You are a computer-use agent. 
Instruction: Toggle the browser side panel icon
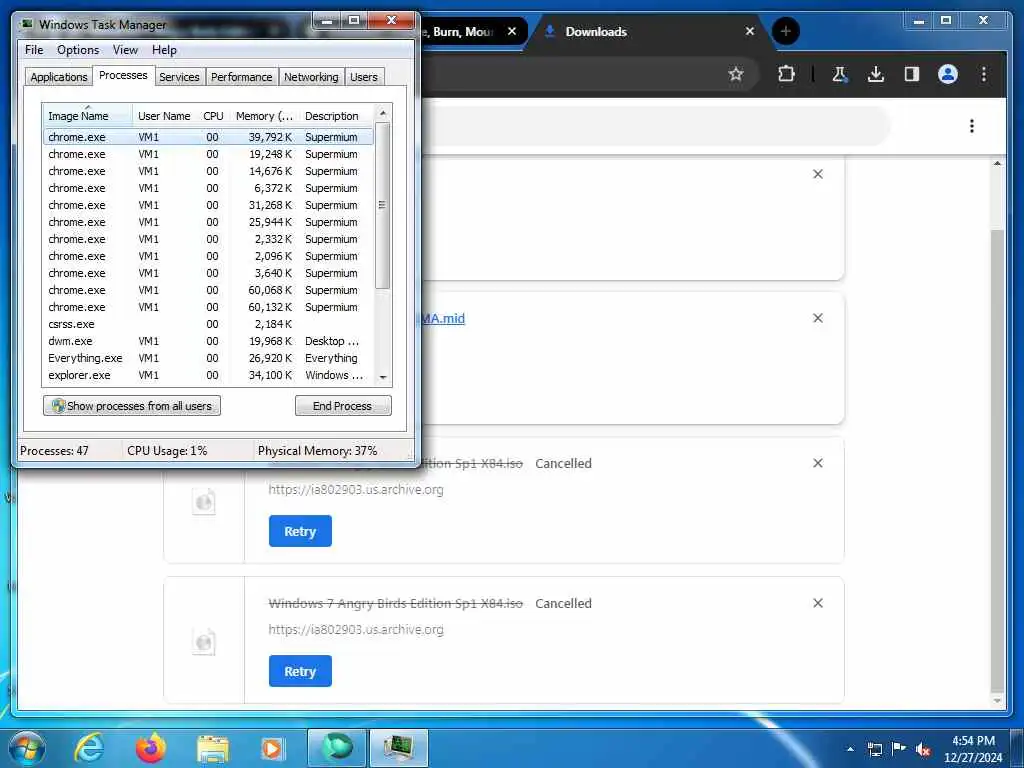click(912, 74)
